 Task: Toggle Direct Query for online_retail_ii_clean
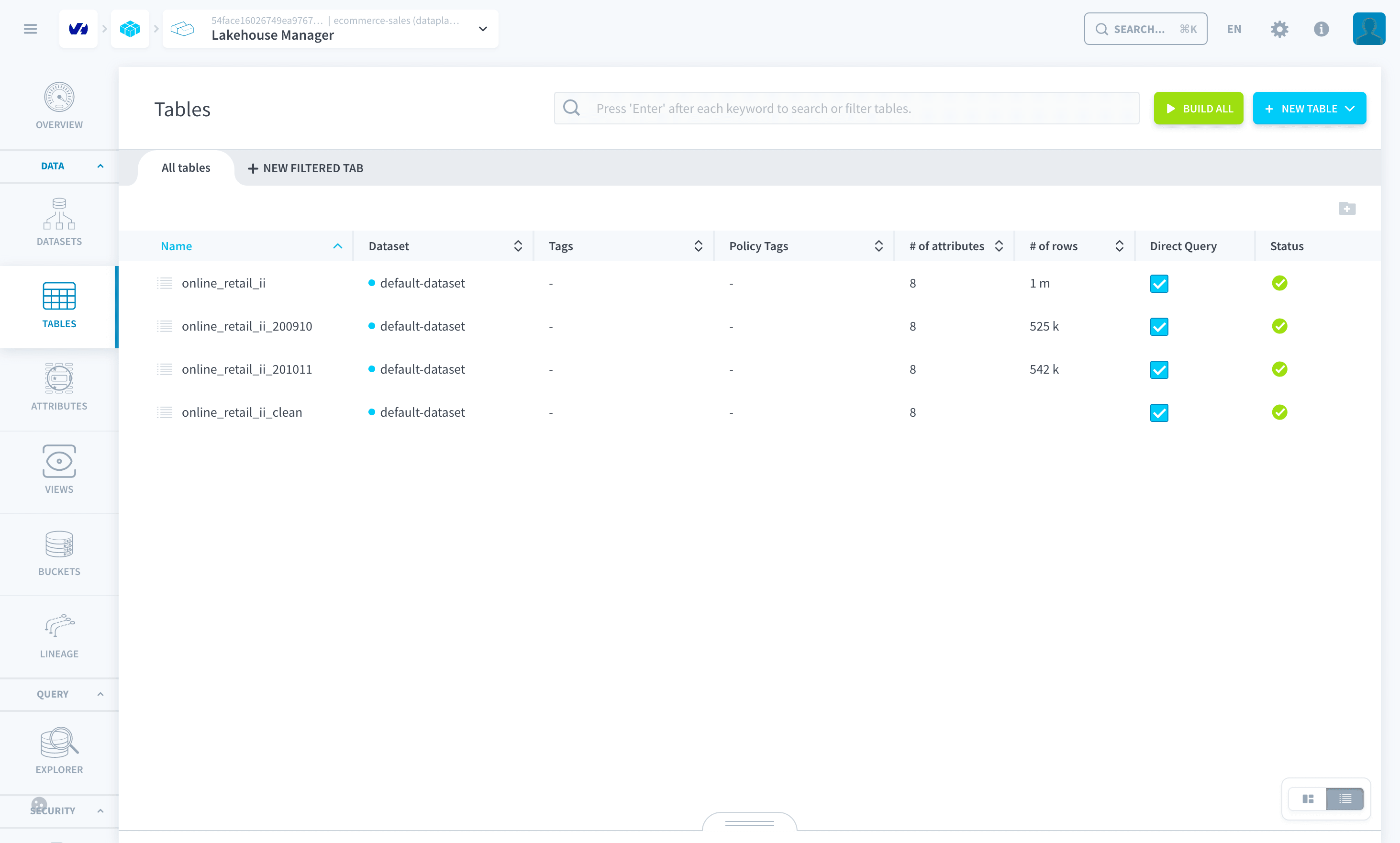coord(1159,413)
